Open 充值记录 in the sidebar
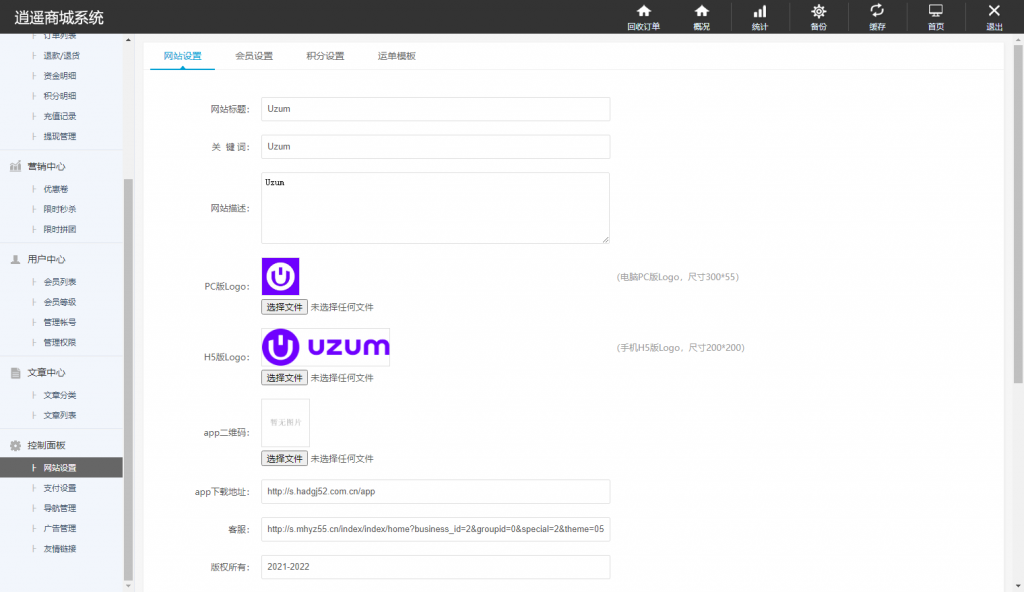The height and width of the screenshot is (592, 1024). 60,116
